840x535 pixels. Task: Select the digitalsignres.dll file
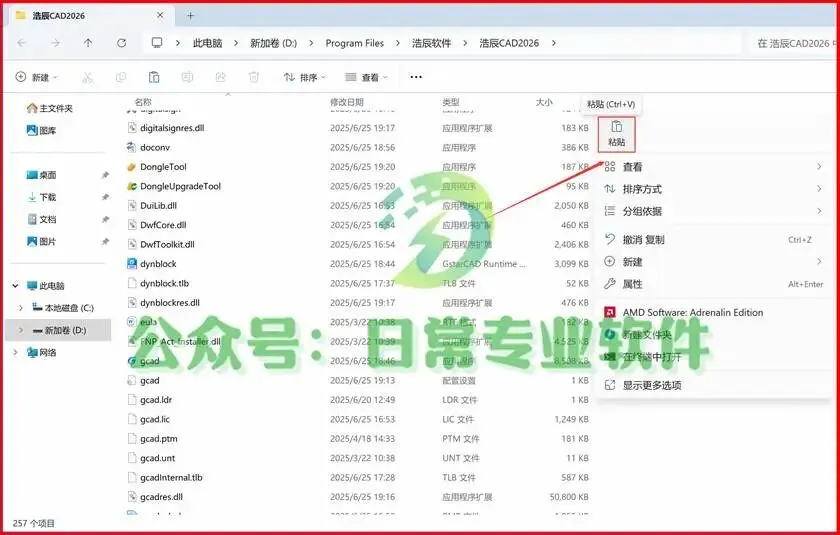point(172,128)
